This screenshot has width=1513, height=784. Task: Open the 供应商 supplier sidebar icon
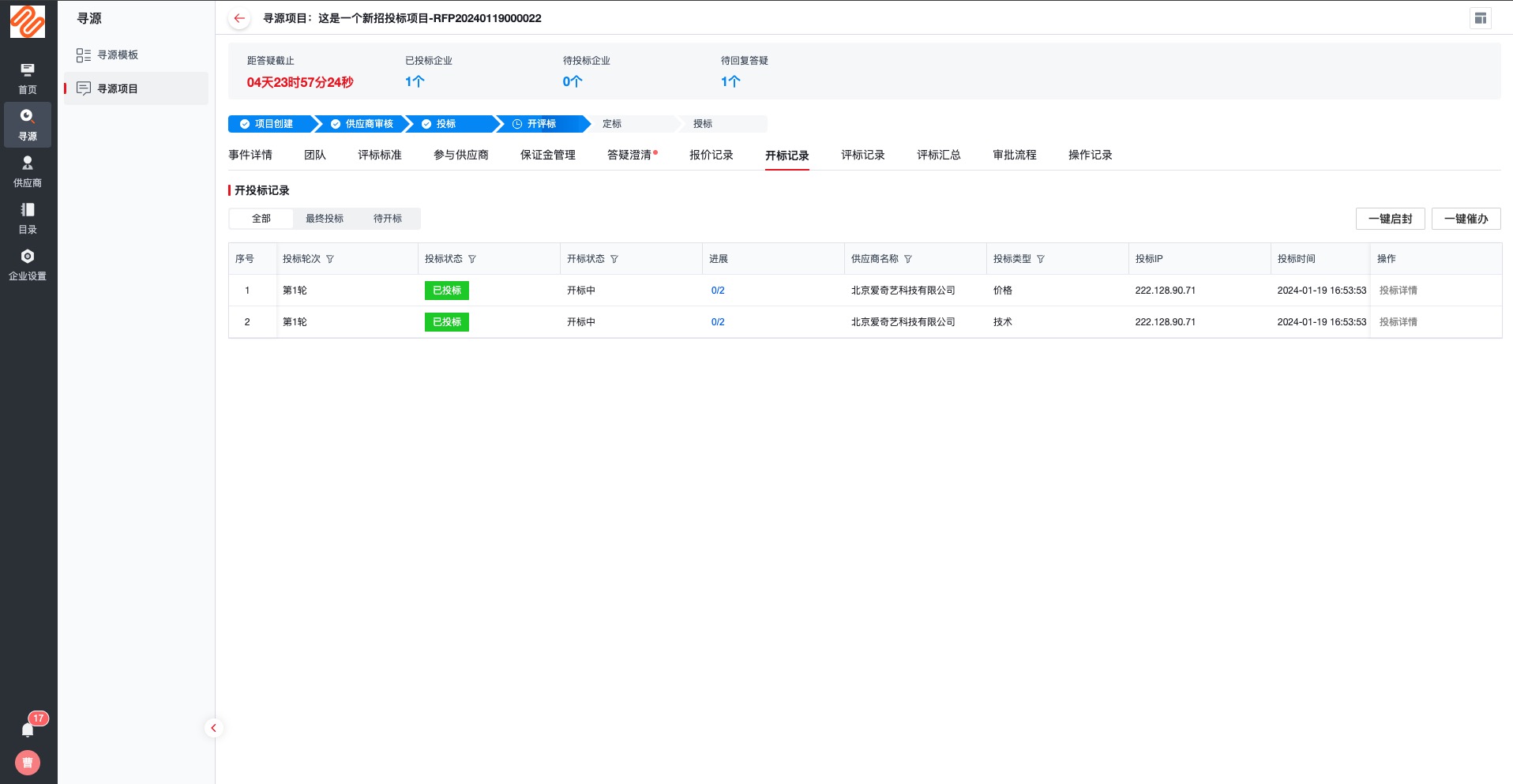(28, 171)
